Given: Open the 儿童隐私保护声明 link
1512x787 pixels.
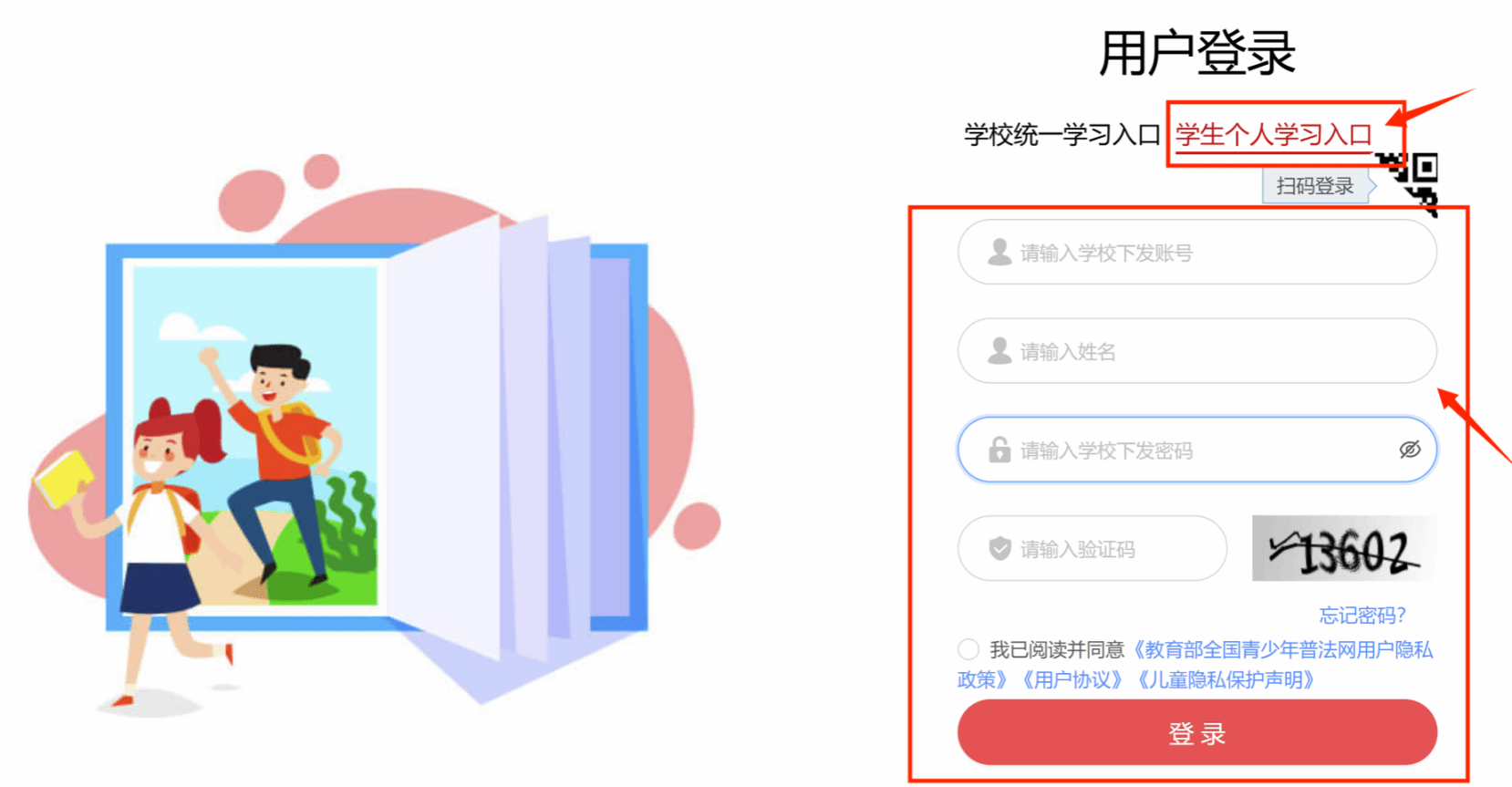Looking at the screenshot, I should pos(1226,680).
